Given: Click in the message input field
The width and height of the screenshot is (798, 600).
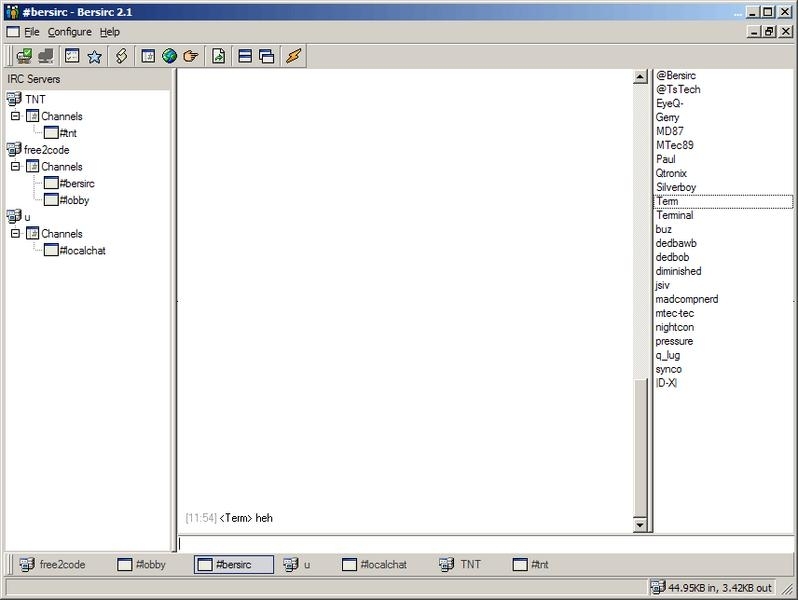Looking at the screenshot, I should click(x=486, y=544).
